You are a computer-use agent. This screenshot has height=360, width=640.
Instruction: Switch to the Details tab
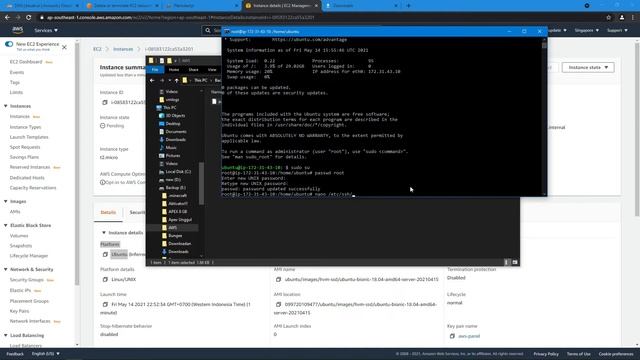(108, 213)
